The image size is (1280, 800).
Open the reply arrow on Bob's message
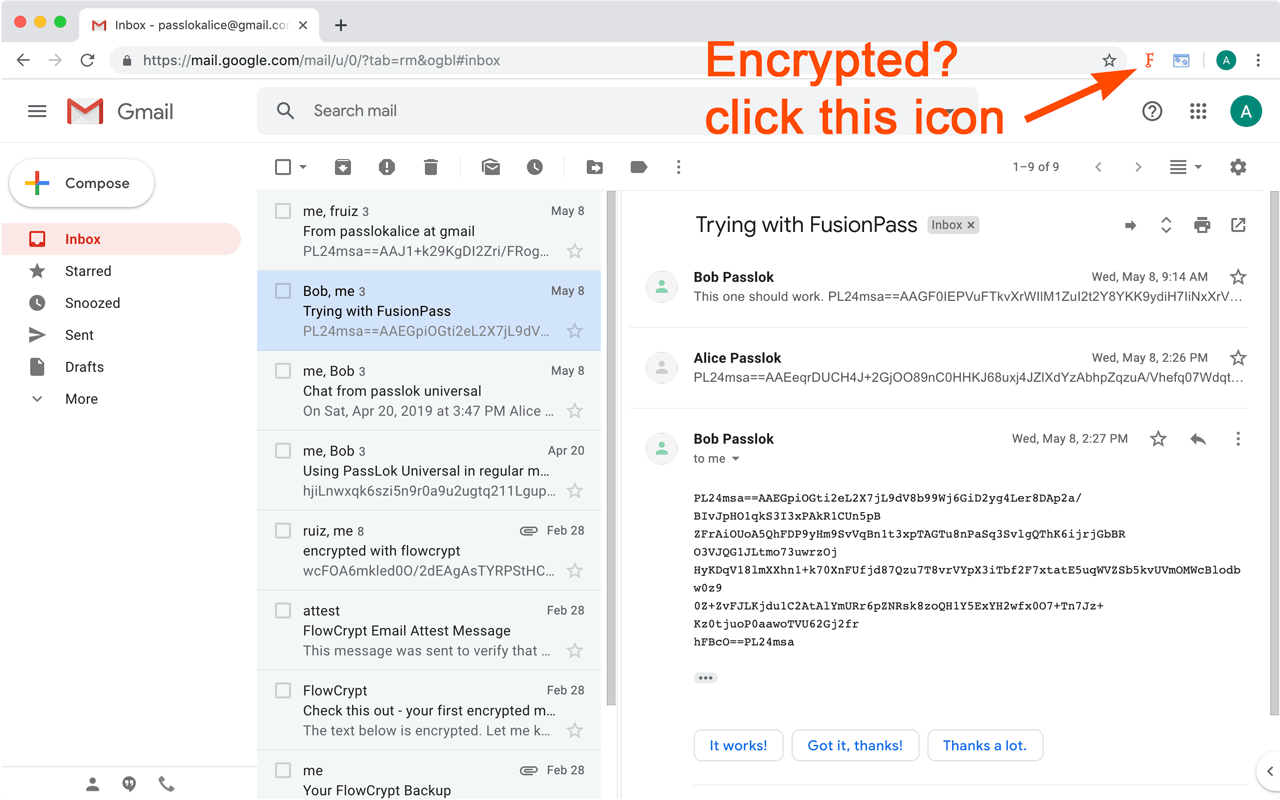tap(1198, 438)
